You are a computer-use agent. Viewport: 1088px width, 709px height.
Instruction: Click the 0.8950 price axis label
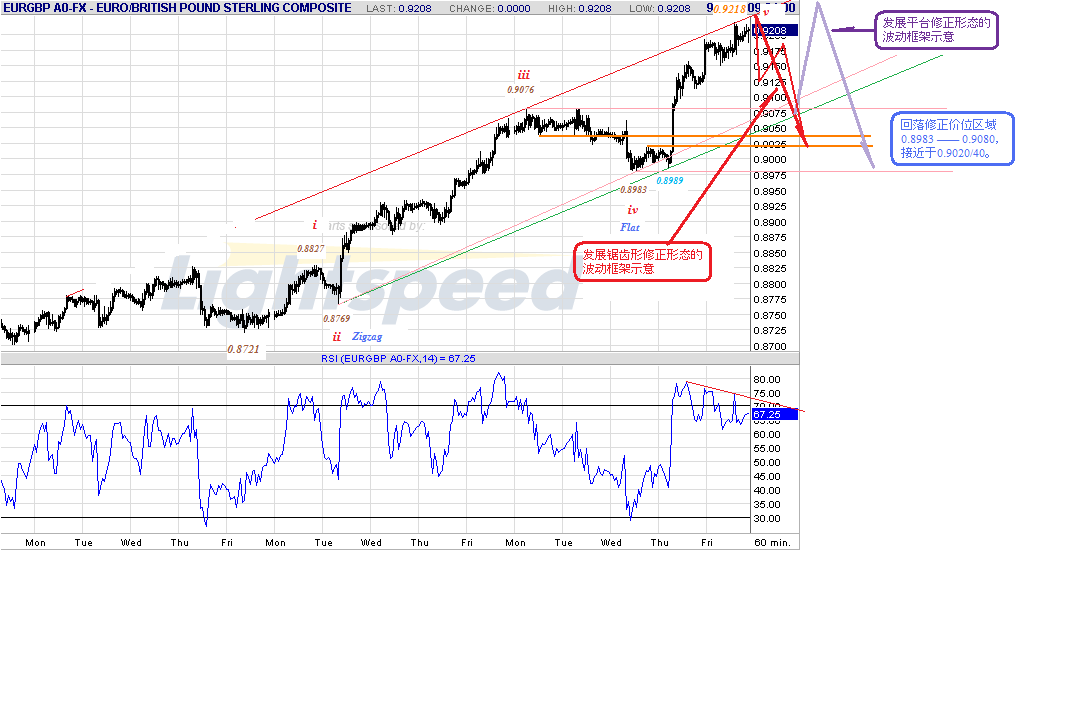770,191
